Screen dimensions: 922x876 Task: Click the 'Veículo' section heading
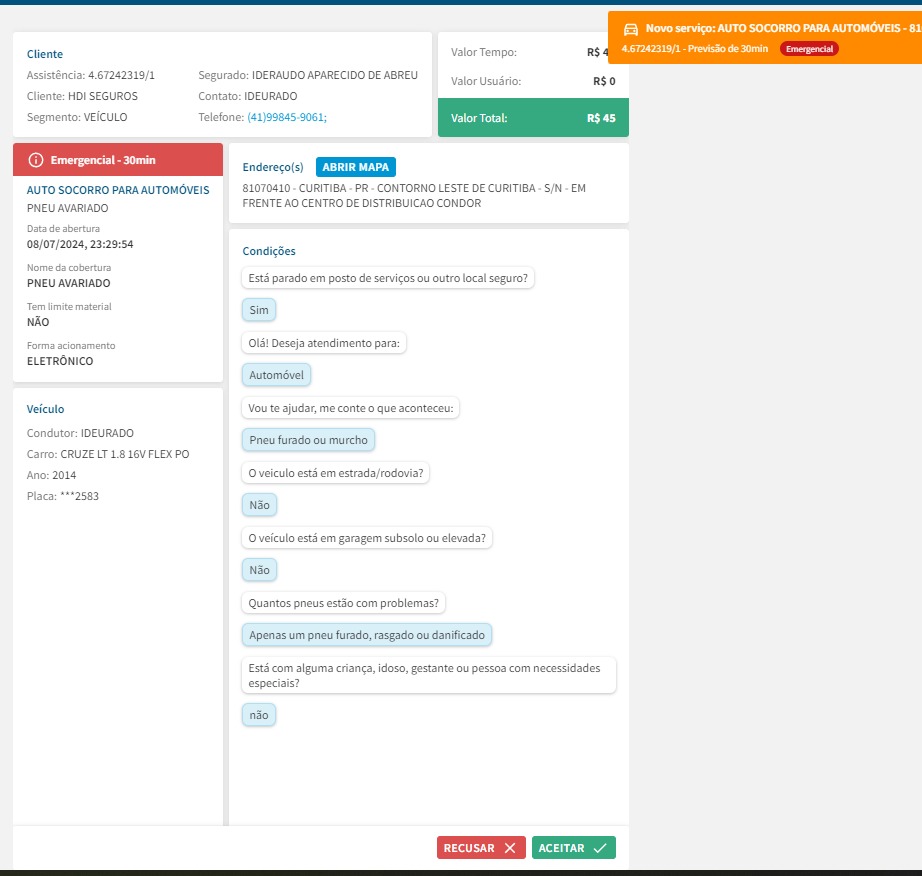(45, 409)
